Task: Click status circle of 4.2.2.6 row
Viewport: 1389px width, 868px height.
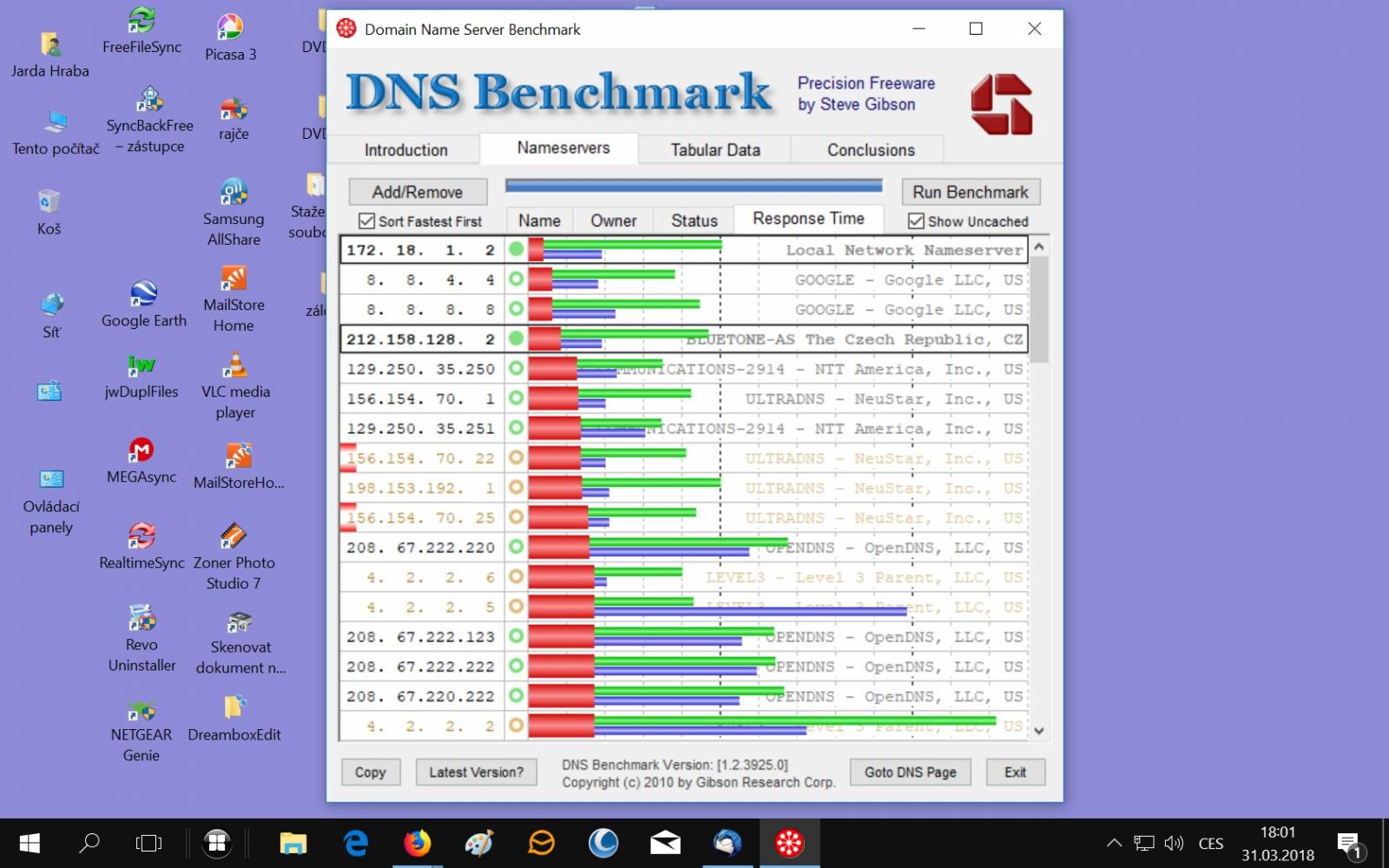Action: coord(517,577)
